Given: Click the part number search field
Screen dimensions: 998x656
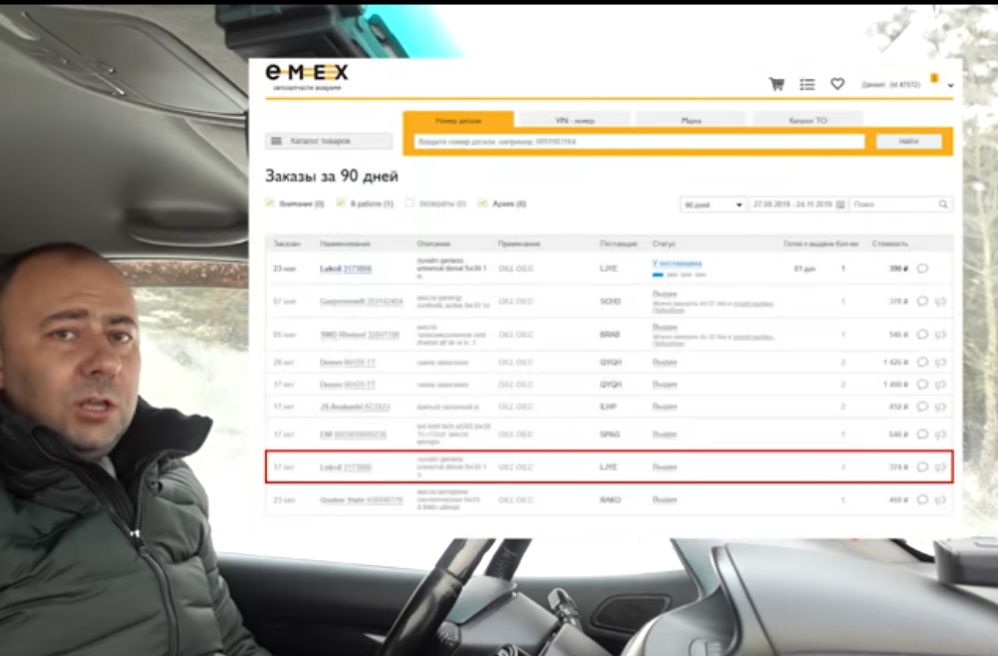Looking at the screenshot, I should tap(639, 142).
